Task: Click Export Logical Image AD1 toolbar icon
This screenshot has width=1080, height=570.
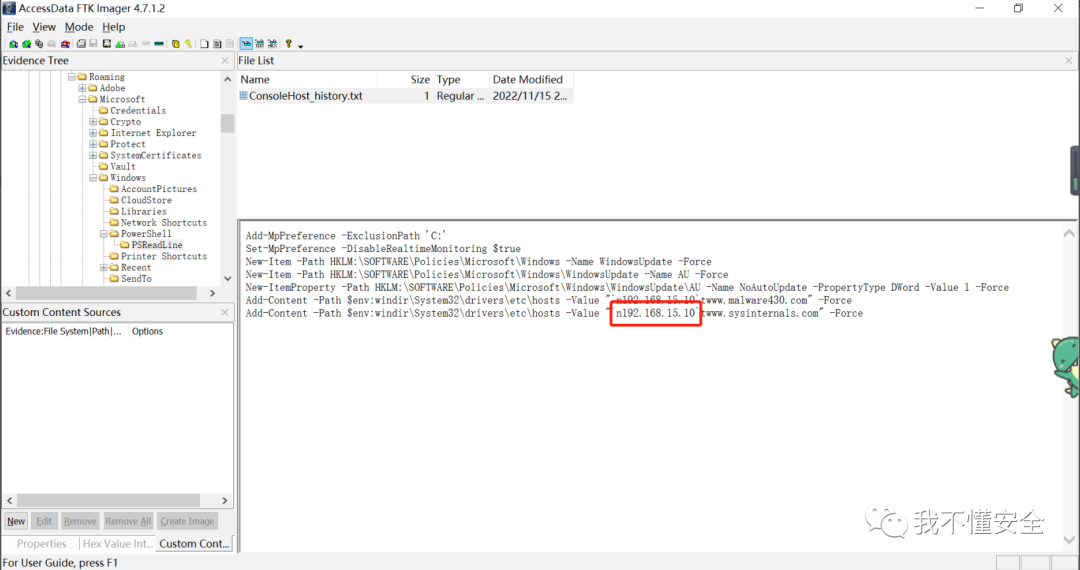Action: pos(107,44)
